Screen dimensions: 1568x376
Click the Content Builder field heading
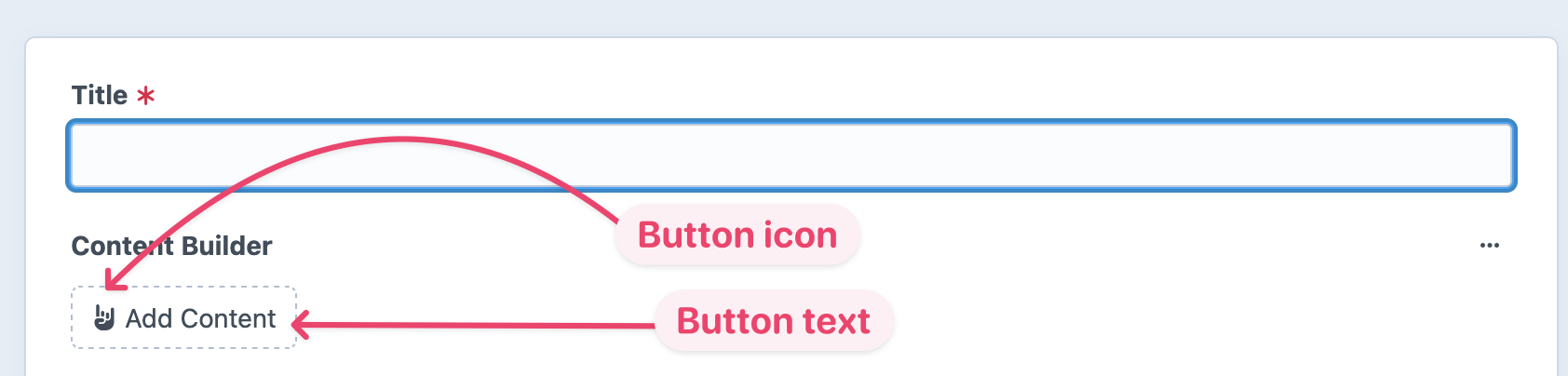pos(171,246)
